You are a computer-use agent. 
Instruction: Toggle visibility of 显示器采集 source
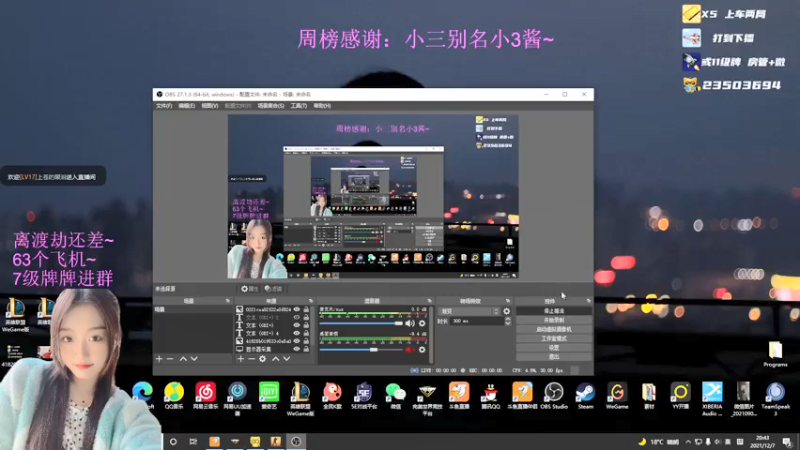point(296,349)
